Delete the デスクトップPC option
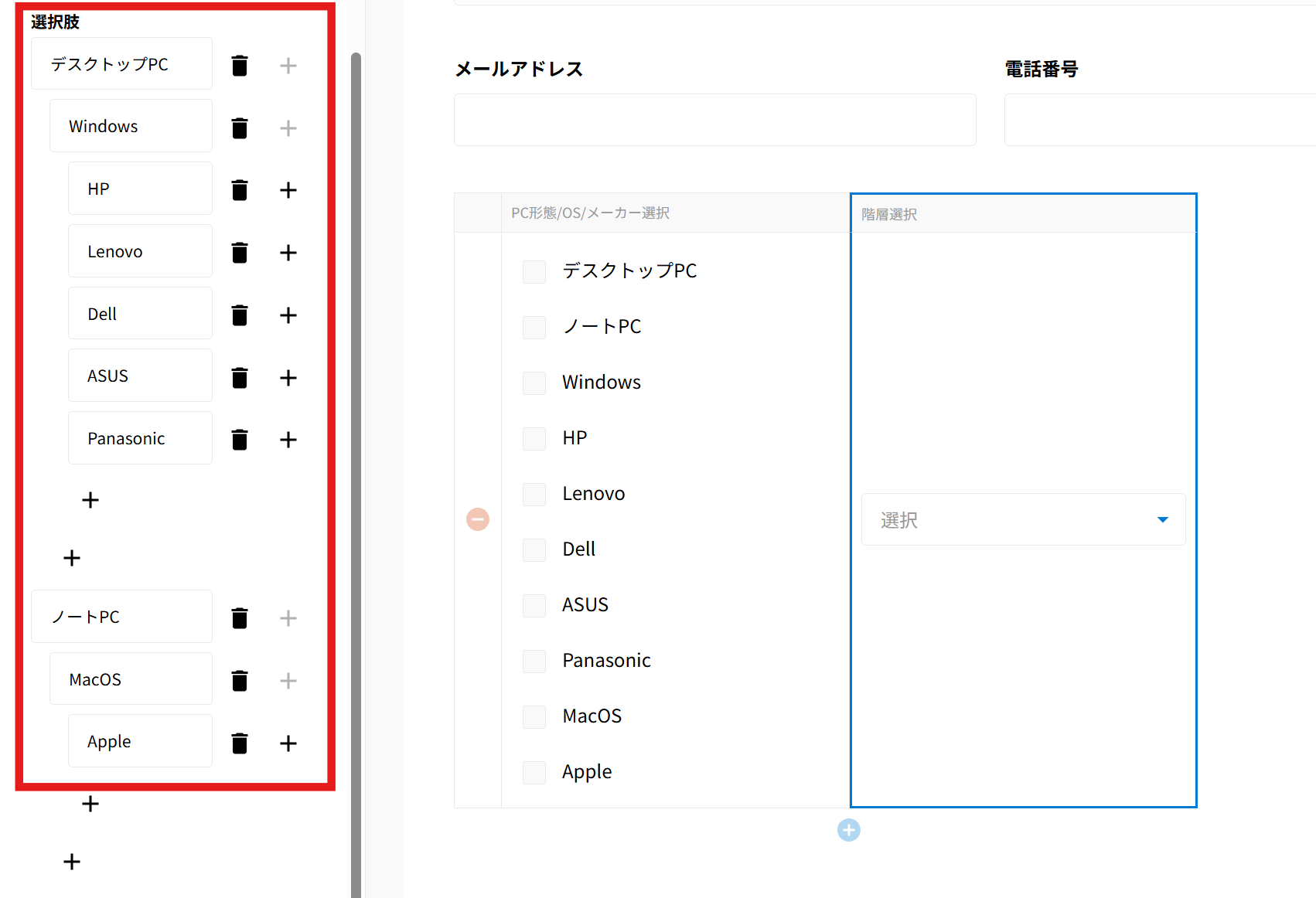Screen dimensions: 1316x898 click(240, 66)
